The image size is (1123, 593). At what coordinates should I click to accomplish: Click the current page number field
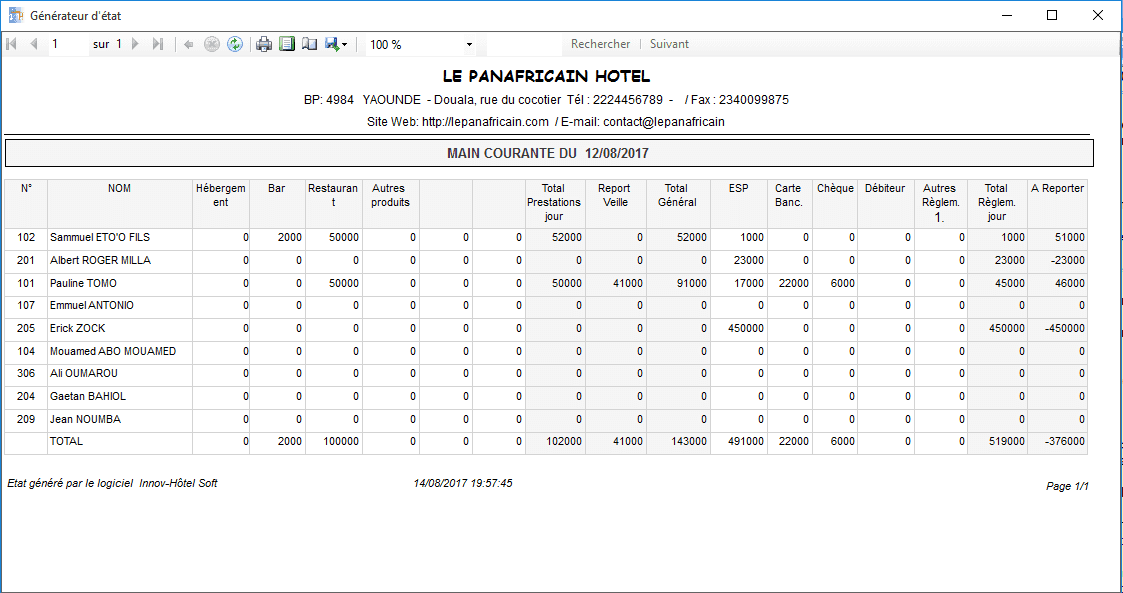tap(68, 44)
